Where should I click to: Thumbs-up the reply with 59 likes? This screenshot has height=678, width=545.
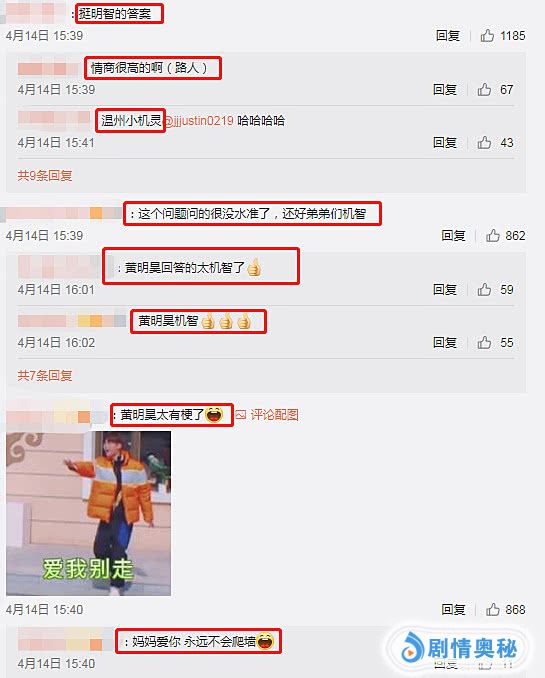(484, 289)
